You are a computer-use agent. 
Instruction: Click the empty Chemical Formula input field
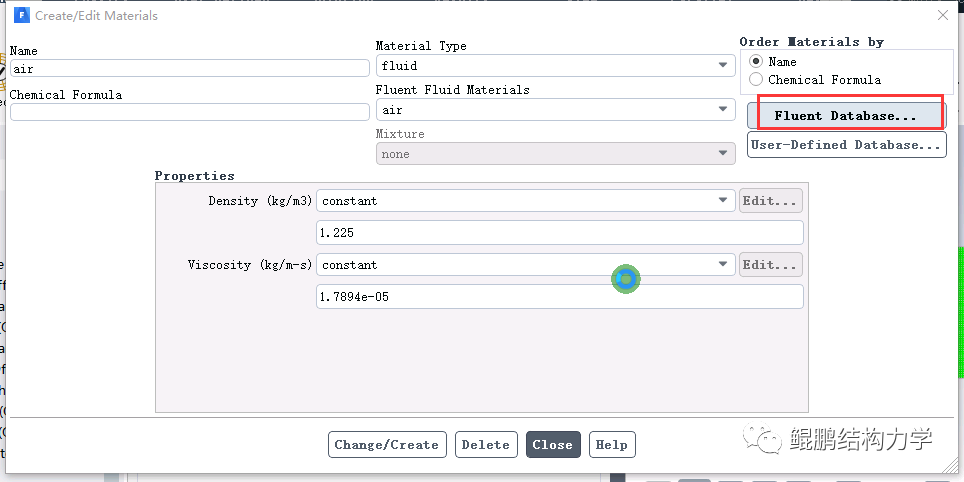(189, 112)
